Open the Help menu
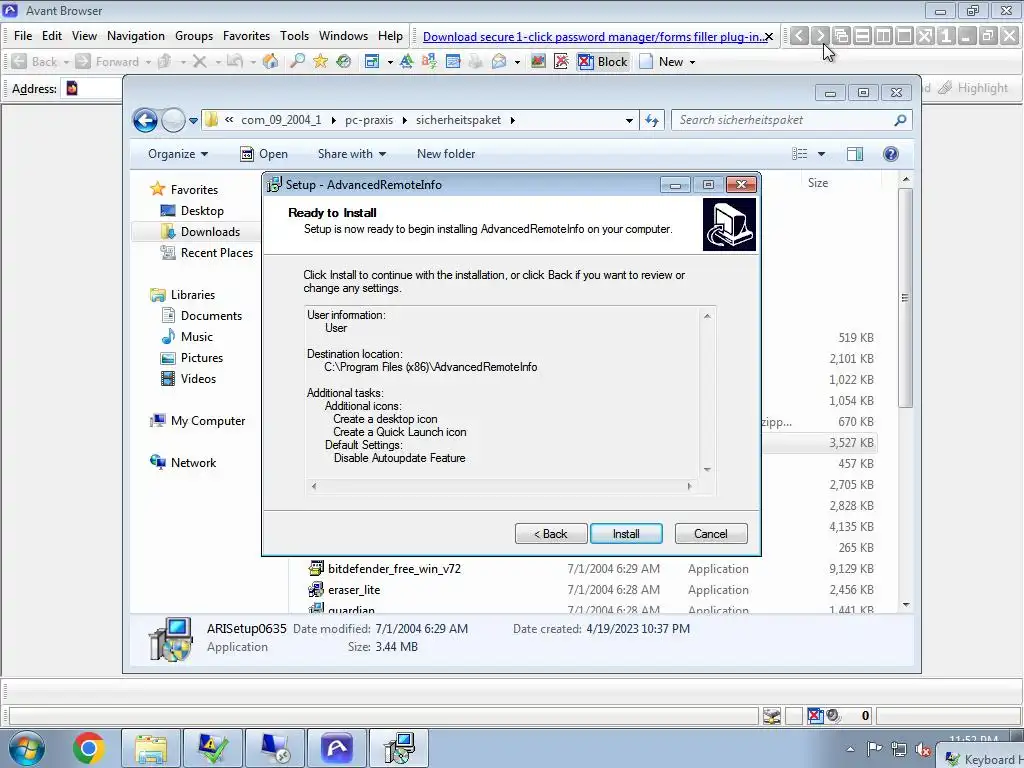The image size is (1024, 768). [391, 36]
